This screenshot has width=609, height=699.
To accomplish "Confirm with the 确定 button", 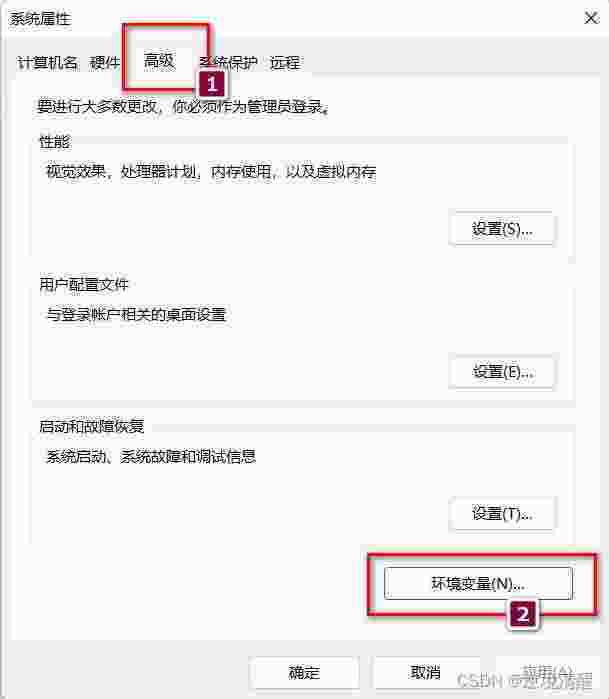I will pos(304,672).
